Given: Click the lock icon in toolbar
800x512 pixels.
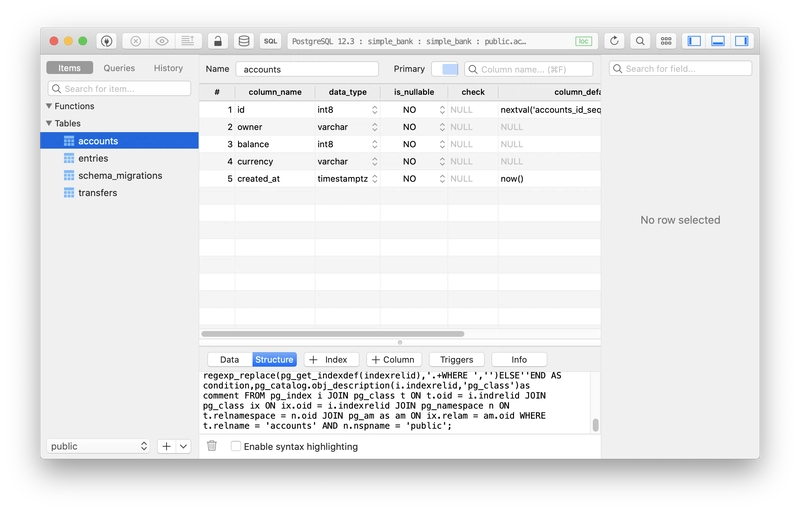Looking at the screenshot, I should [218, 41].
